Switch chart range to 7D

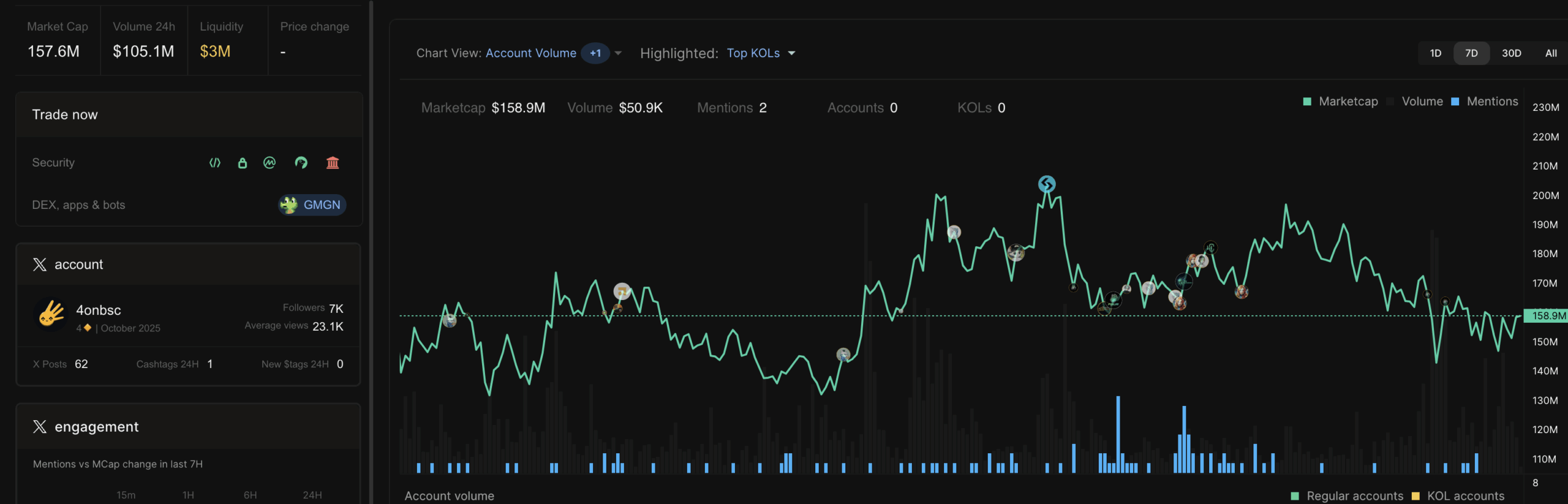pyautogui.click(x=1471, y=53)
